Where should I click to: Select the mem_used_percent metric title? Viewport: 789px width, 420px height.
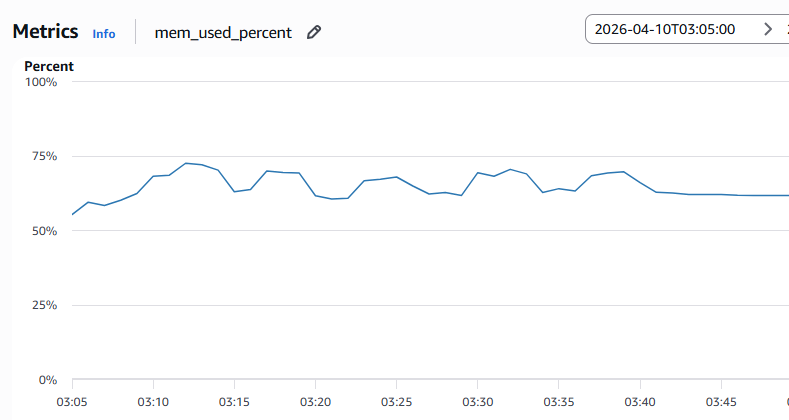coord(223,32)
